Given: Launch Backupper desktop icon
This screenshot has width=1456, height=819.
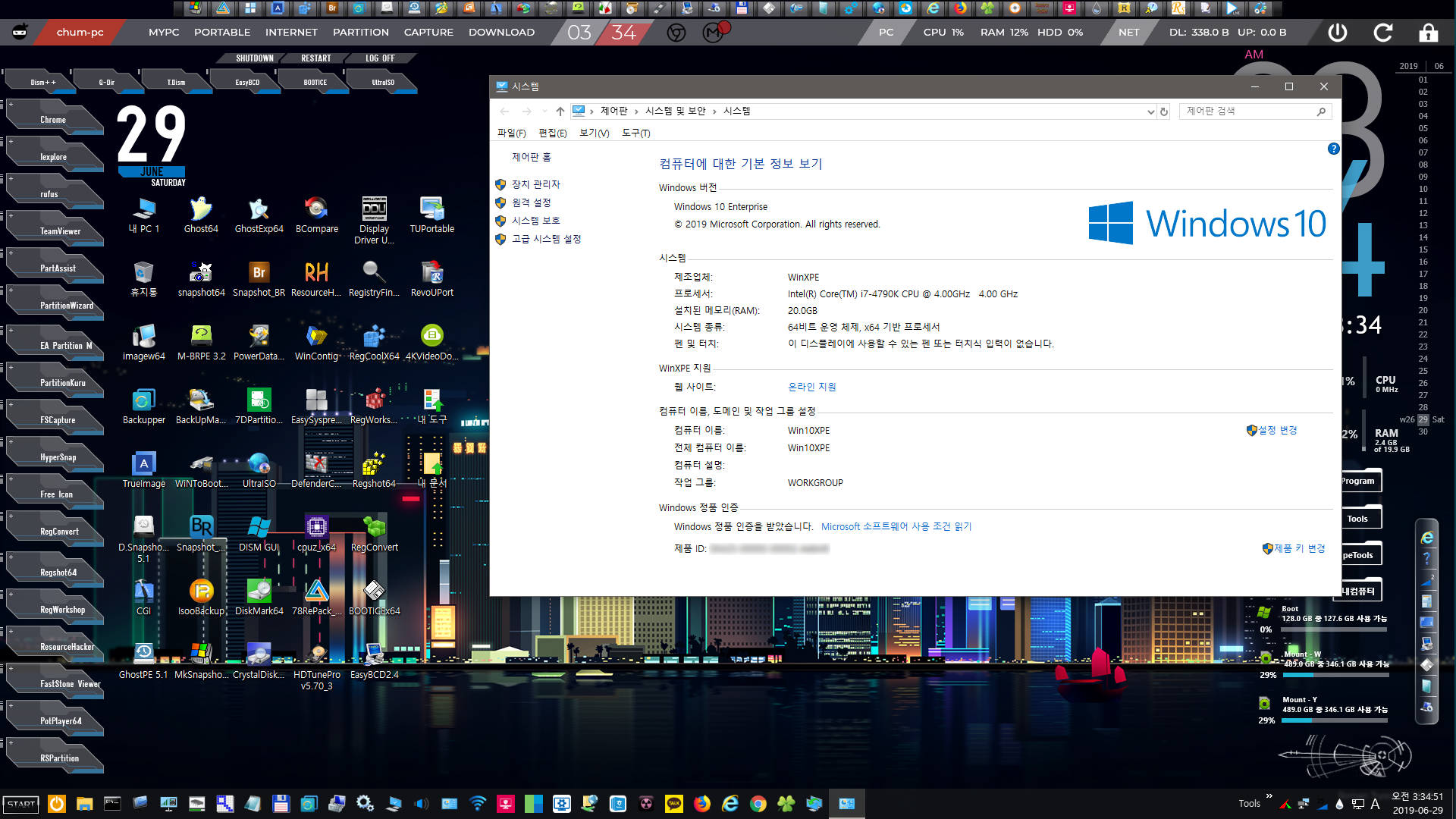Looking at the screenshot, I should [144, 406].
